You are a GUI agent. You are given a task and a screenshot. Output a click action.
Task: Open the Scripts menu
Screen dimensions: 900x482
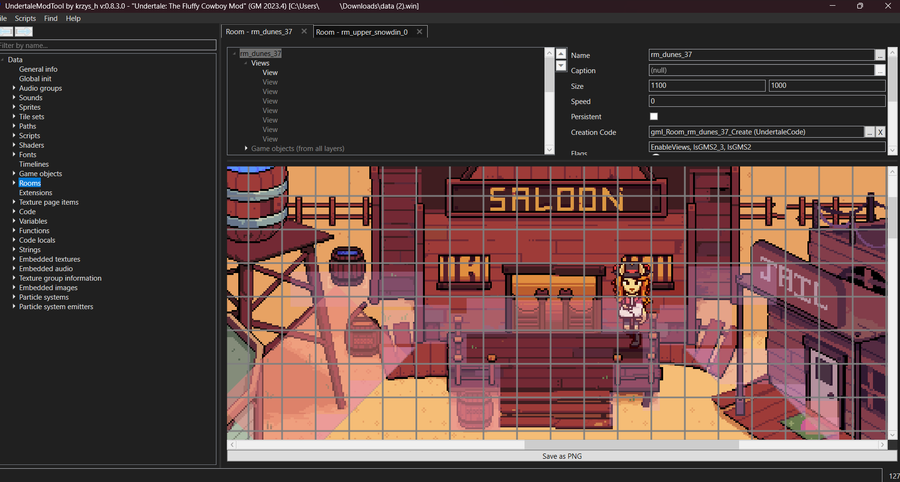[x=25, y=18]
